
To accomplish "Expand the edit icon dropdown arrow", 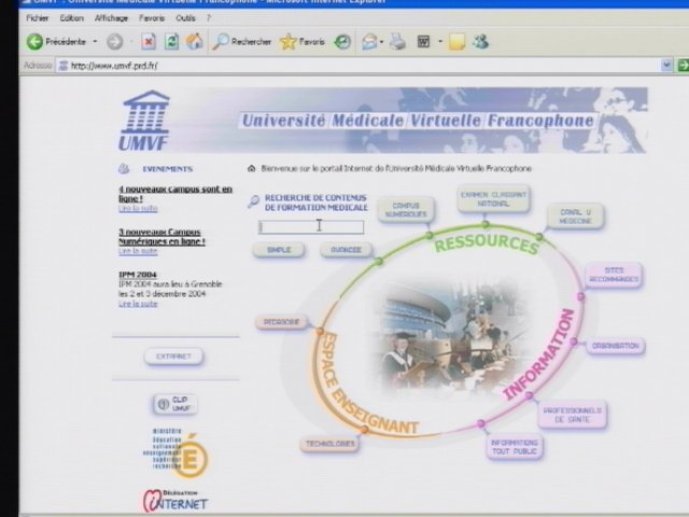I will pyautogui.click(x=440, y=42).
